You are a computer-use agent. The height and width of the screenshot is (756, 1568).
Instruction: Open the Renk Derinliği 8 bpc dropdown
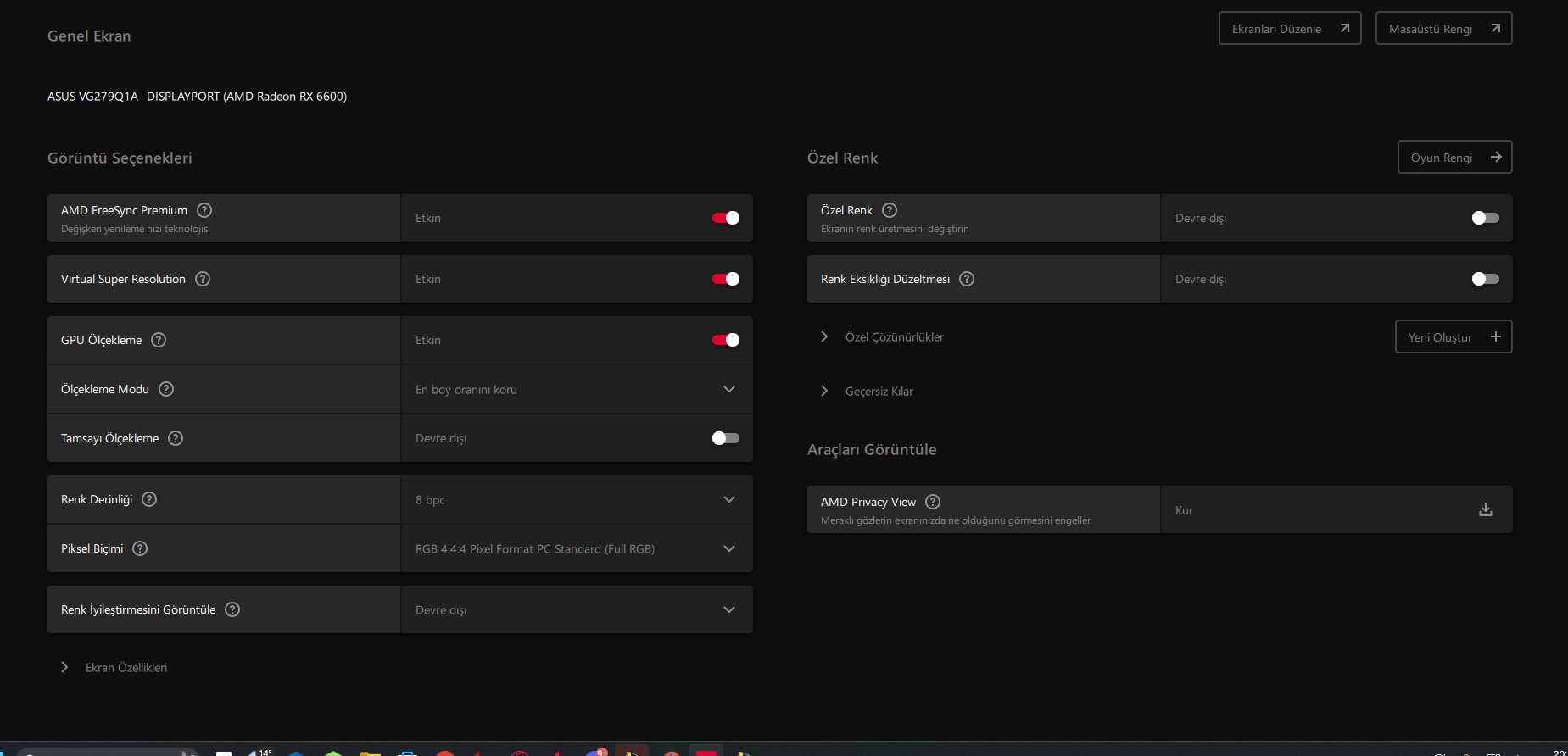click(x=577, y=499)
